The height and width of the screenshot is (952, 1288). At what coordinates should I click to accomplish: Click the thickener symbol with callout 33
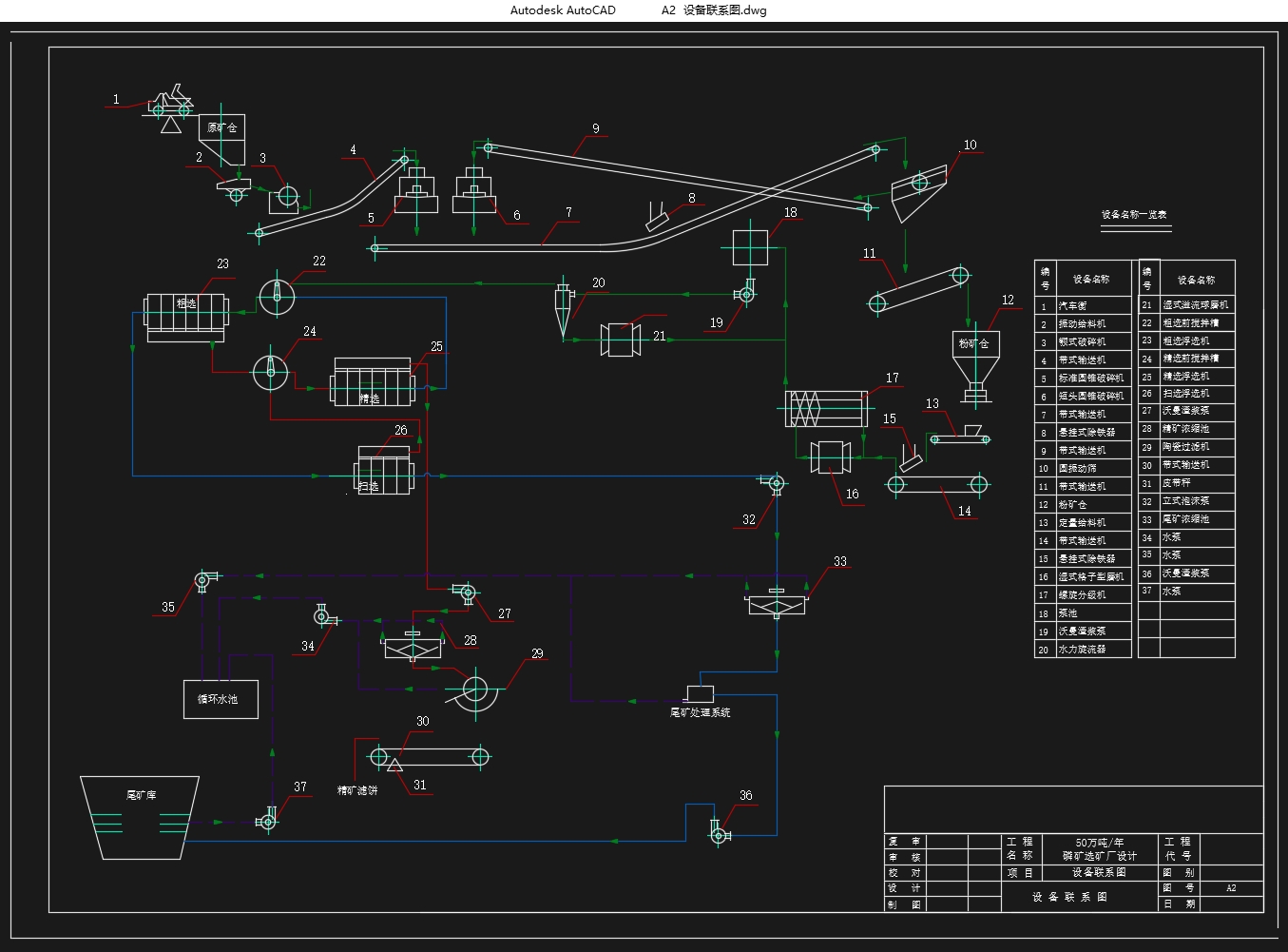(777, 601)
